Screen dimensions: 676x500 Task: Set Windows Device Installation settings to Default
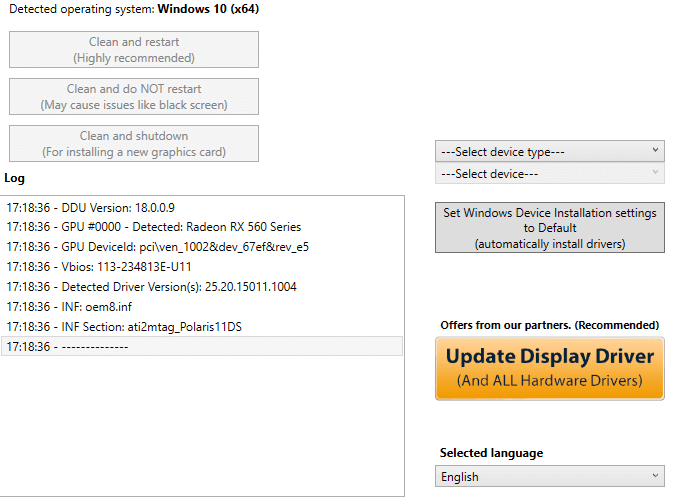550,228
